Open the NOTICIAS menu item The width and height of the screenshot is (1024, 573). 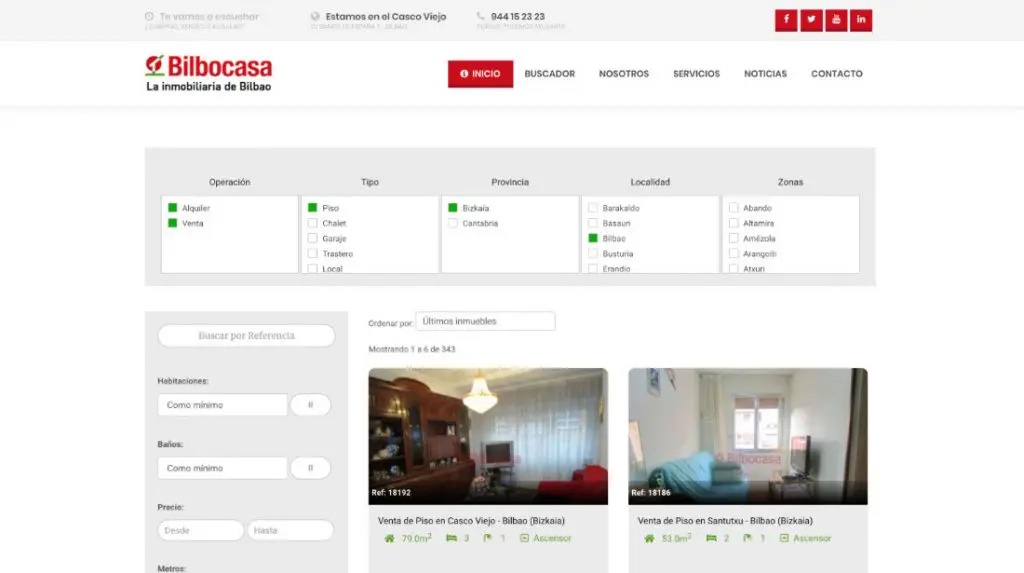click(765, 74)
